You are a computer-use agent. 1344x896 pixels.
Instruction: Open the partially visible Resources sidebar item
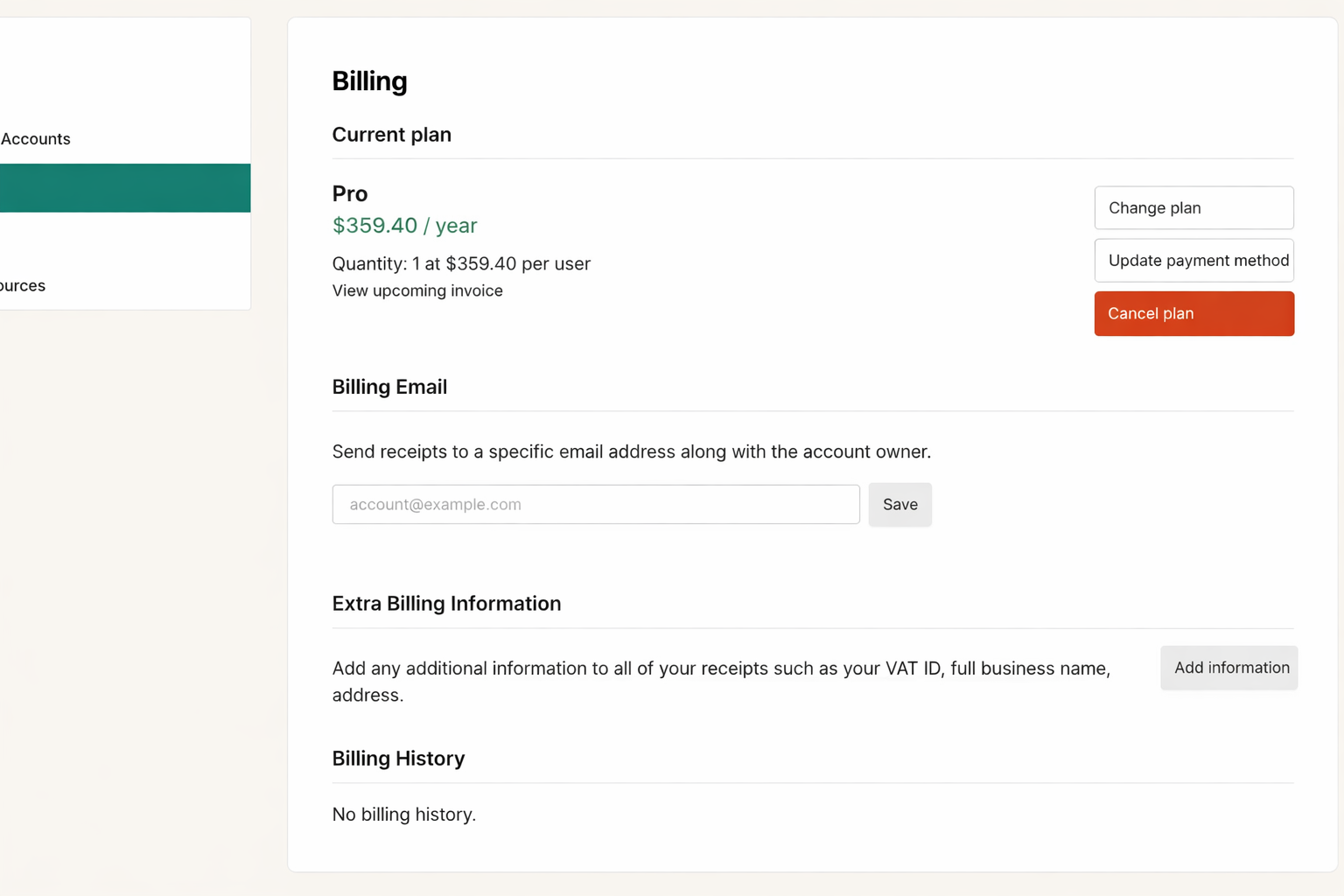click(23, 286)
